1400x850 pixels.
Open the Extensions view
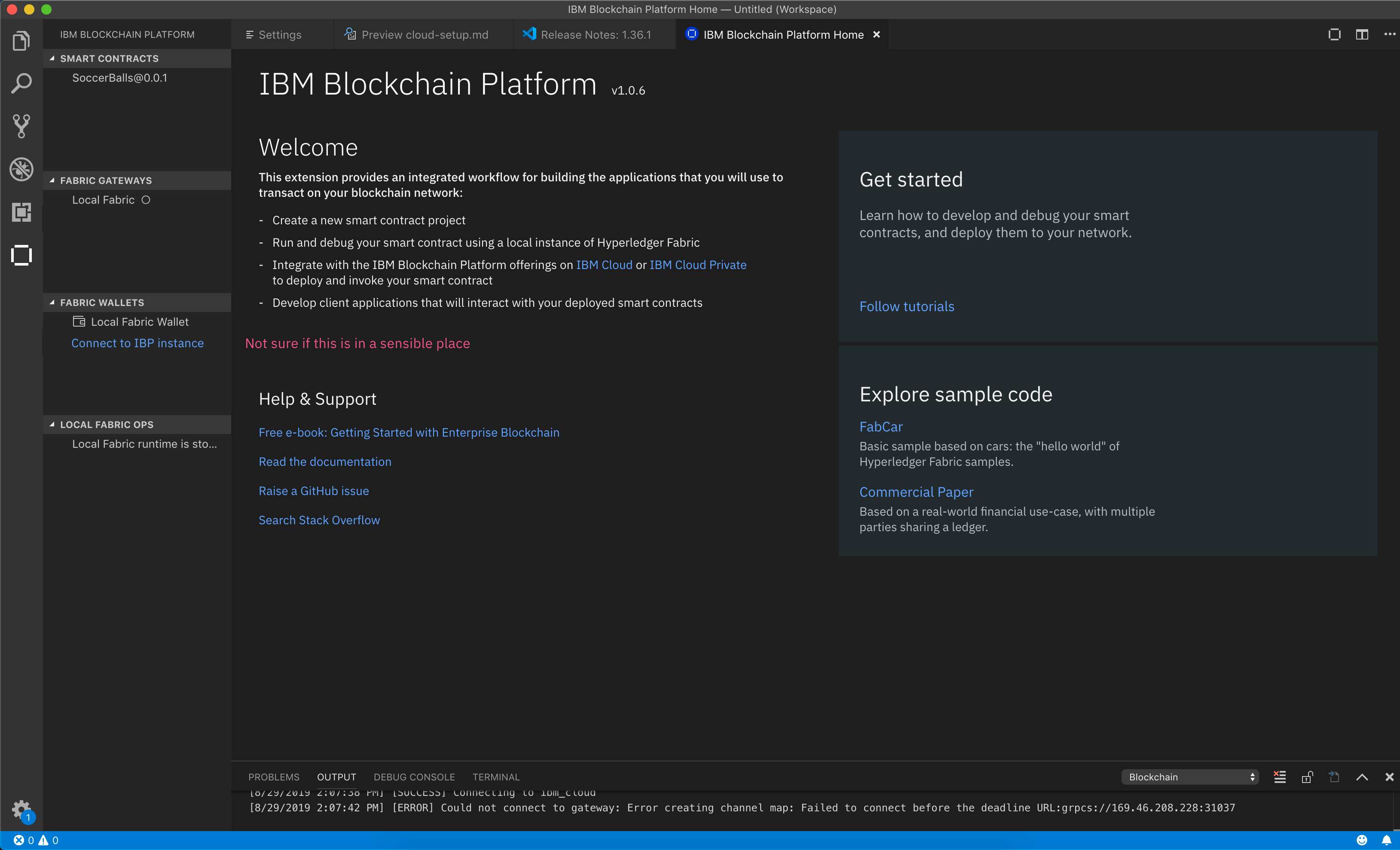21,211
